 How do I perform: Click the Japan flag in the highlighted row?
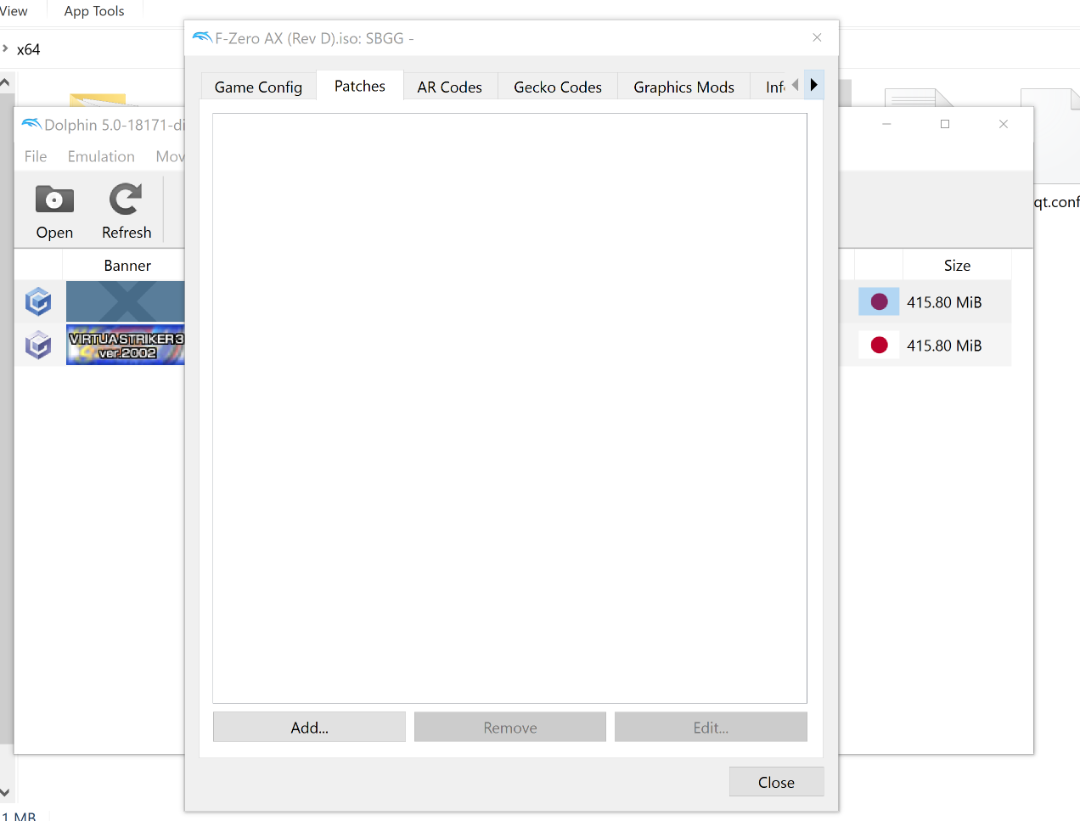pyautogui.click(x=879, y=302)
